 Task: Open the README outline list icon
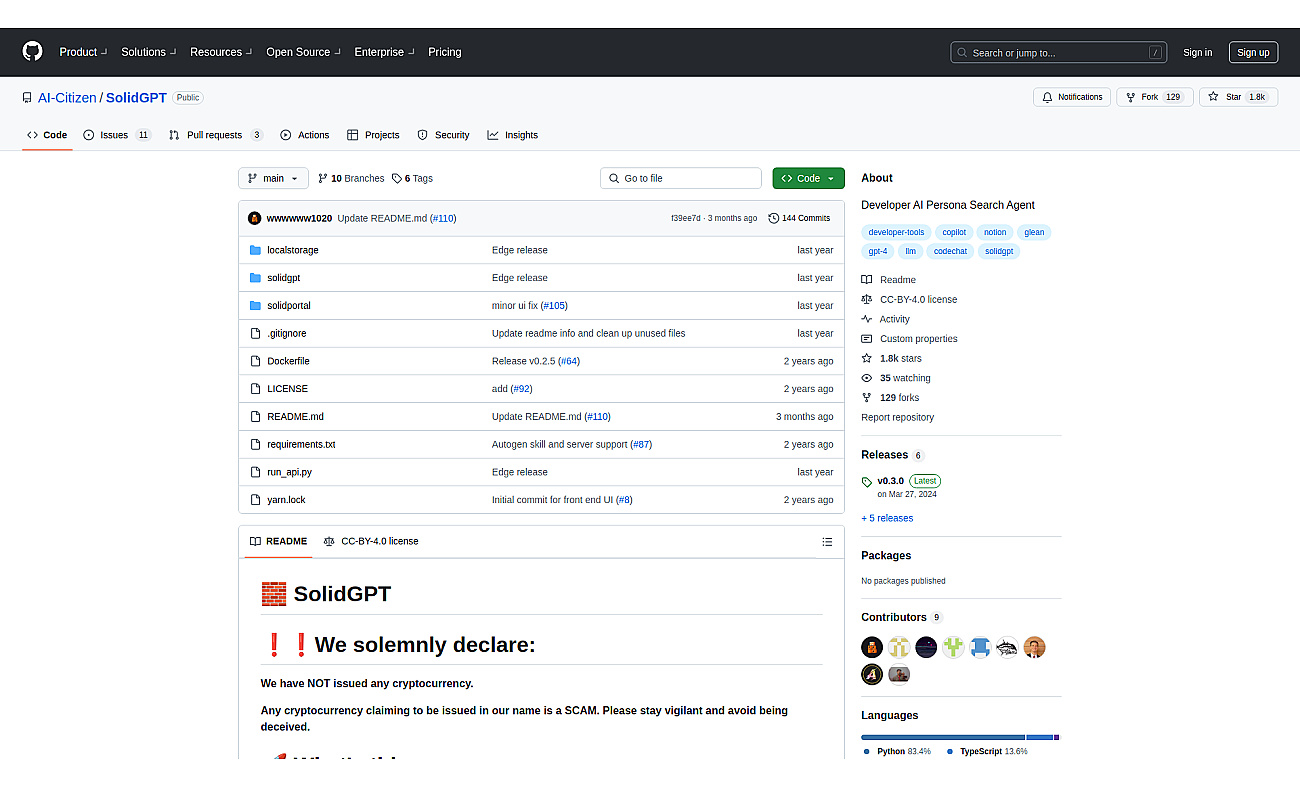827,541
